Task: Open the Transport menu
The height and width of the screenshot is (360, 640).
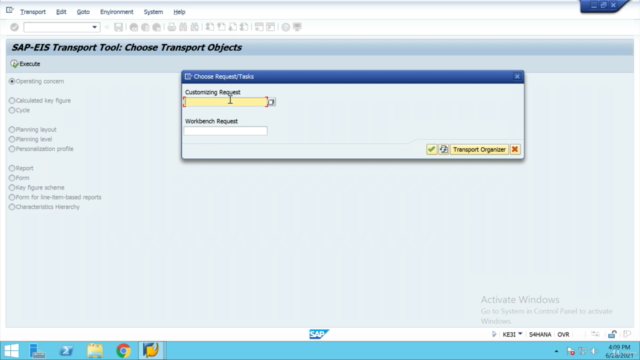Action: click(x=33, y=12)
